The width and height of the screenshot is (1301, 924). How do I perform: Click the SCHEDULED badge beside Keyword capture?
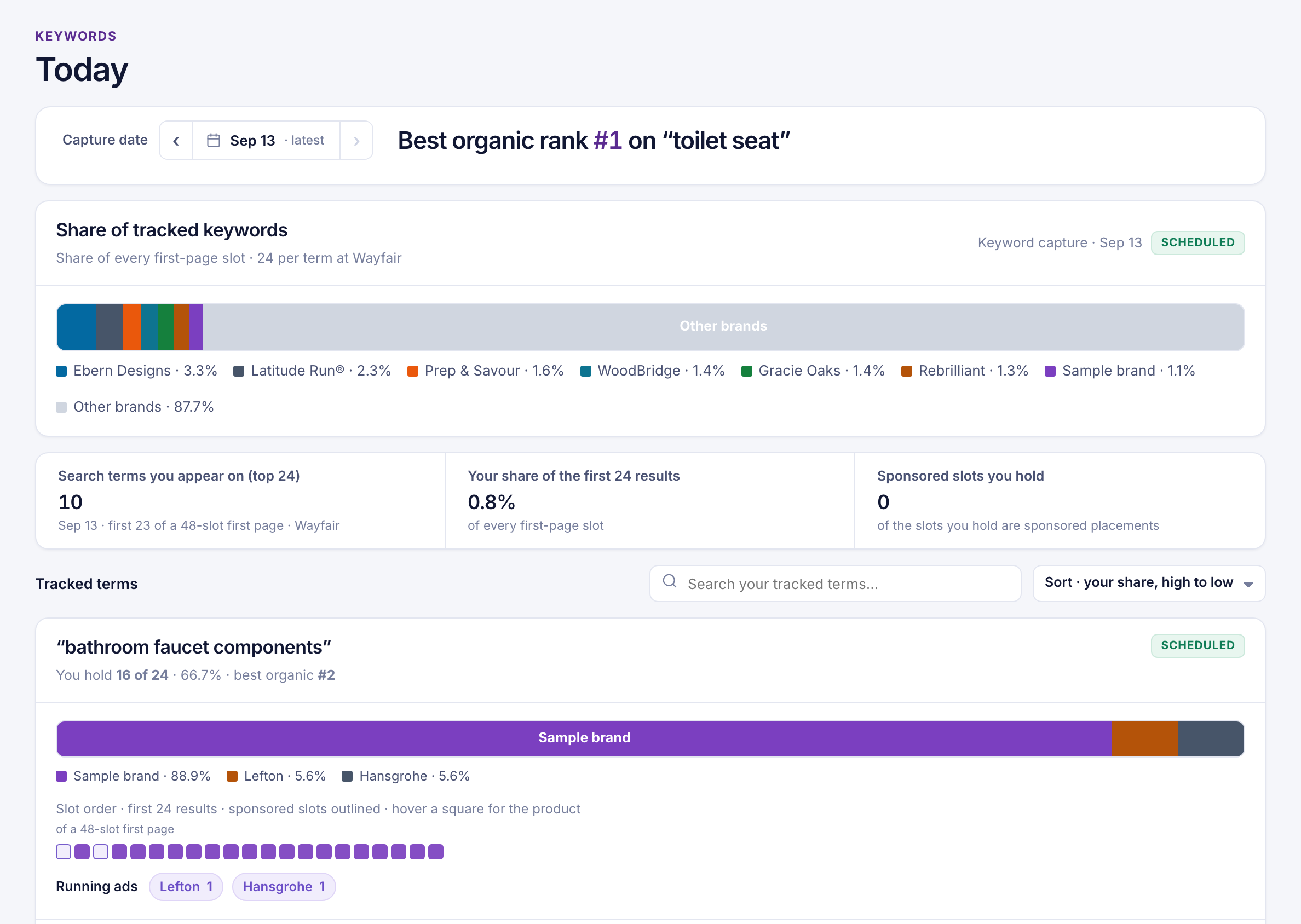tap(1198, 243)
